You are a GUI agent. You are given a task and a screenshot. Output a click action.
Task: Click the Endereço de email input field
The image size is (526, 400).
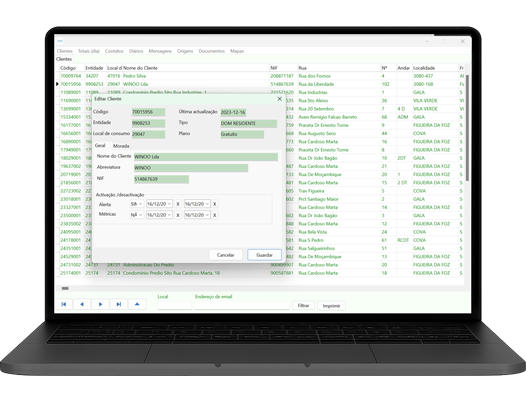pyautogui.click(x=242, y=305)
